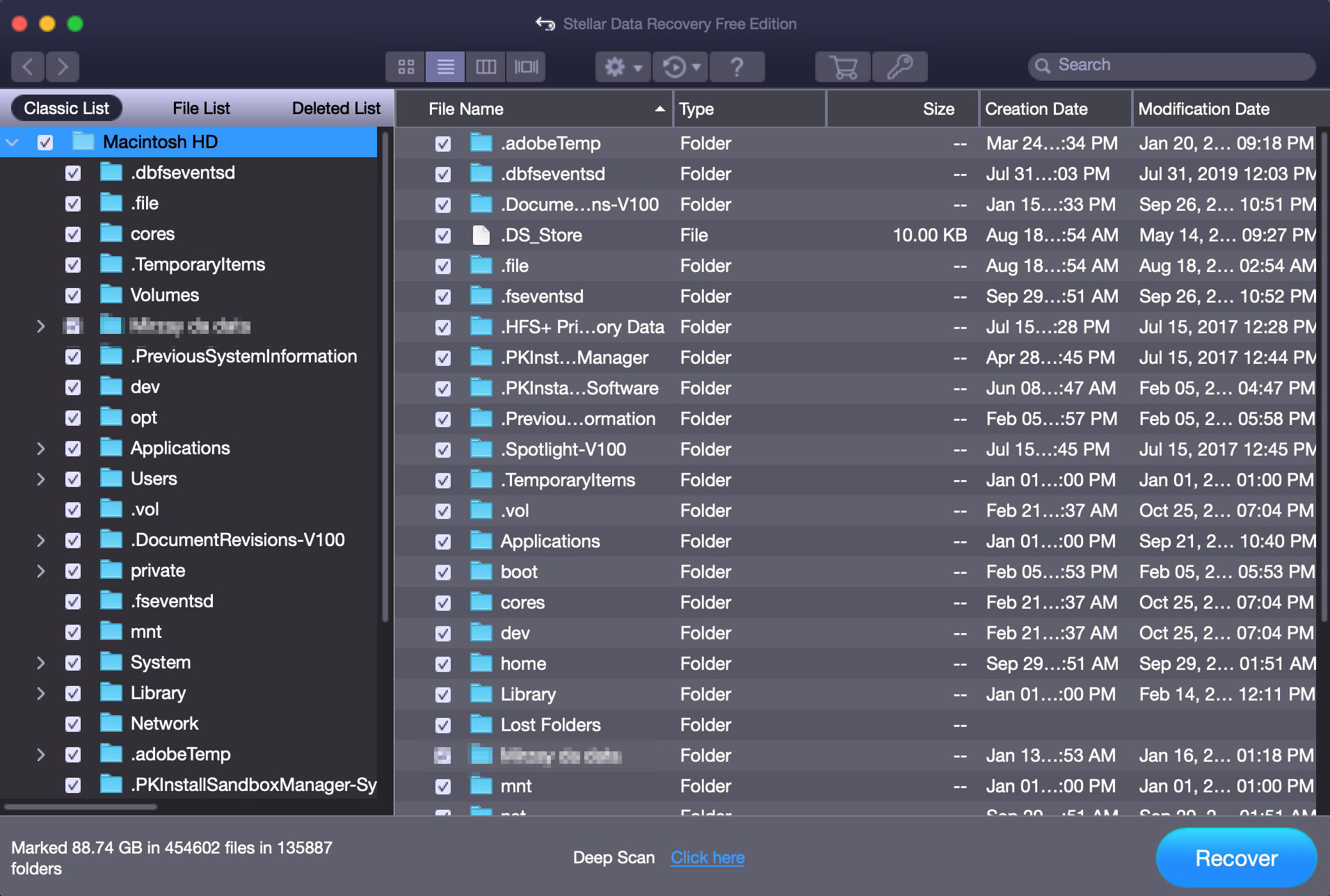Image resolution: width=1330 pixels, height=896 pixels.
Task: Expand .DocumentRevisions-V100 in the tree
Action: pyautogui.click(x=40, y=541)
